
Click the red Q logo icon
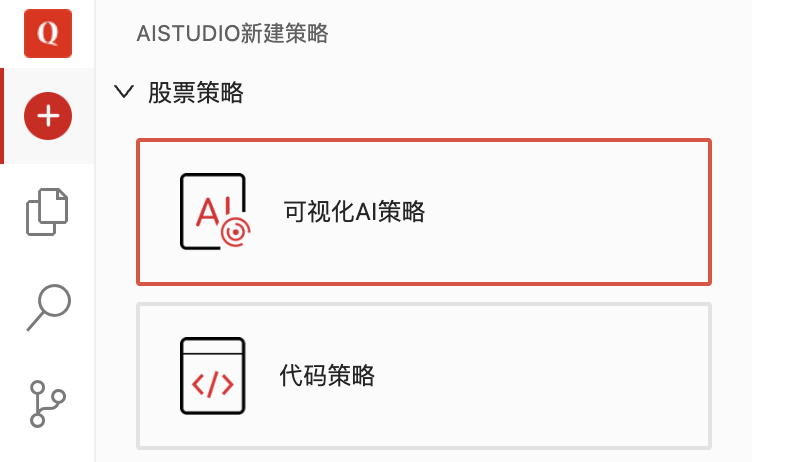(x=48, y=33)
